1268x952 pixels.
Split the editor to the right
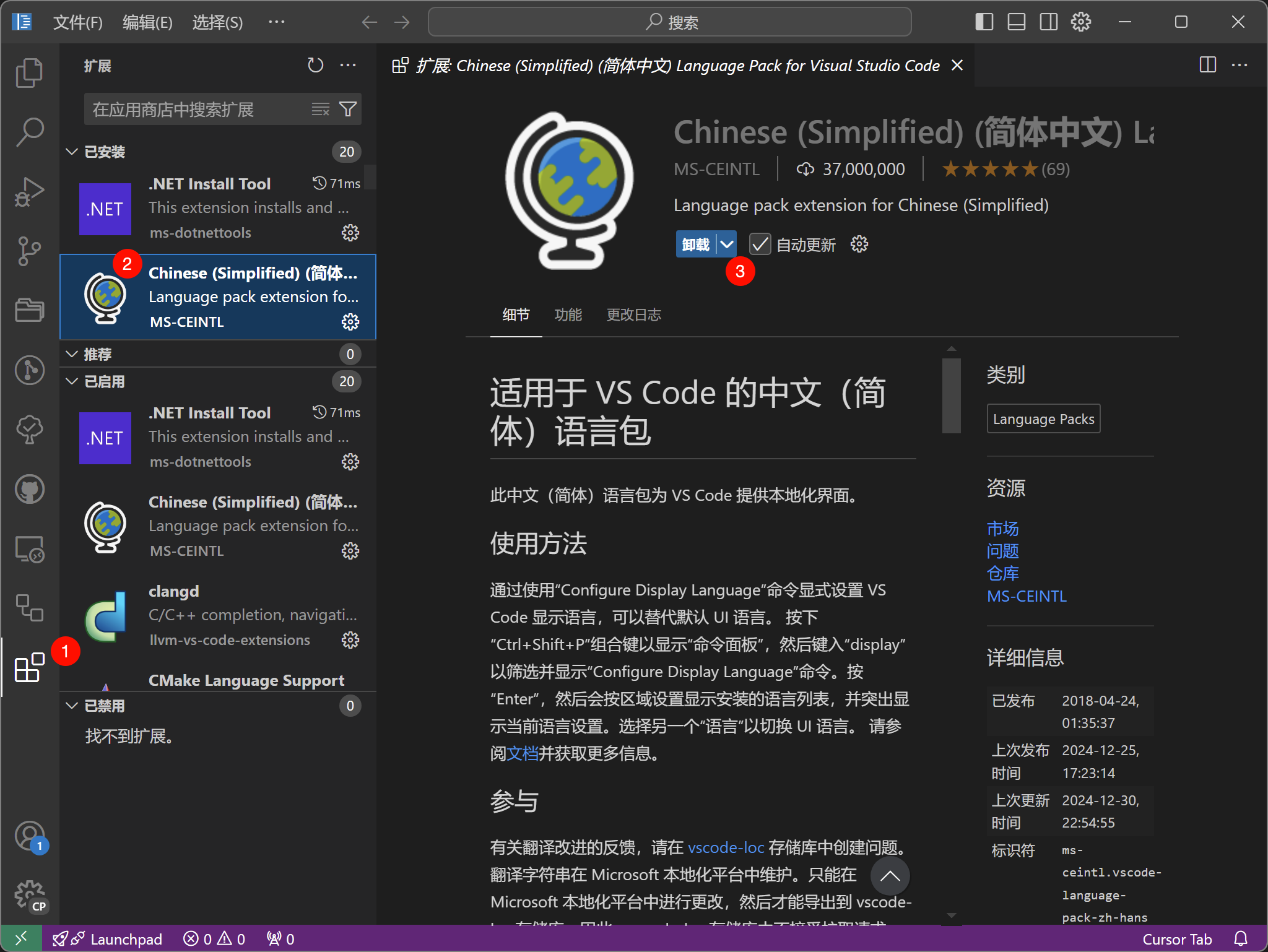[x=1207, y=65]
